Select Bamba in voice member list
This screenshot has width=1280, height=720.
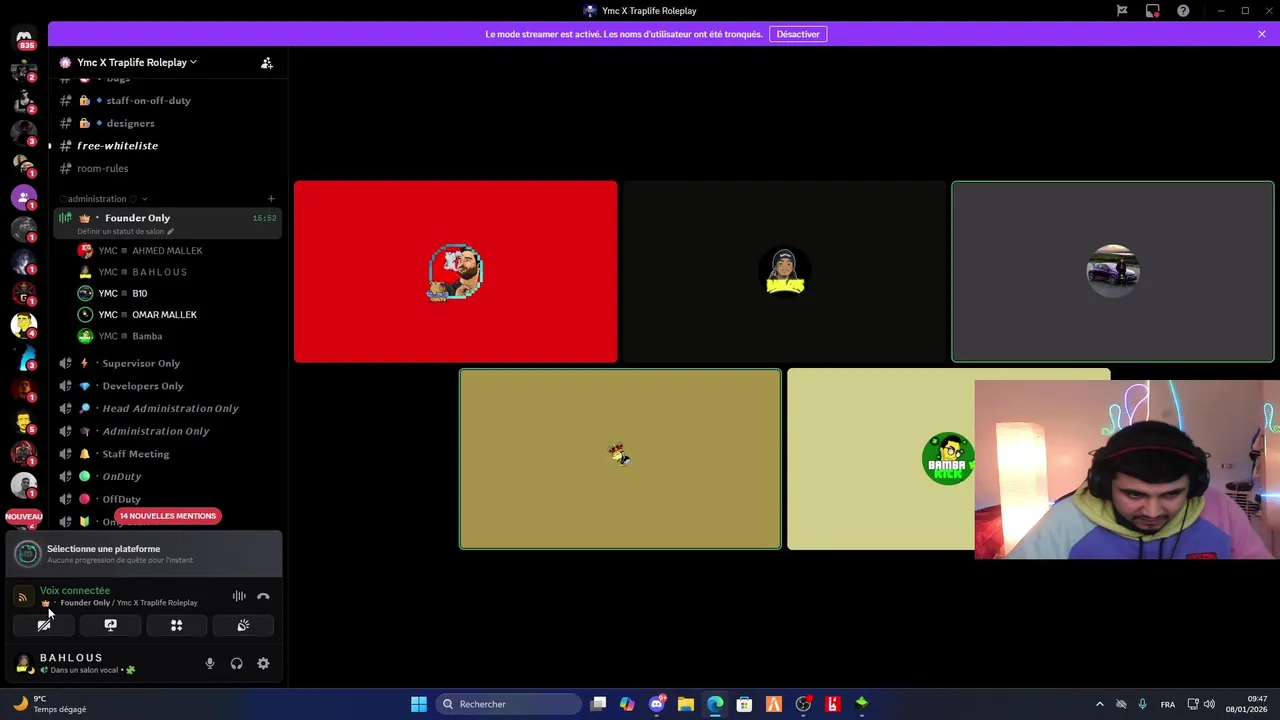point(165,336)
